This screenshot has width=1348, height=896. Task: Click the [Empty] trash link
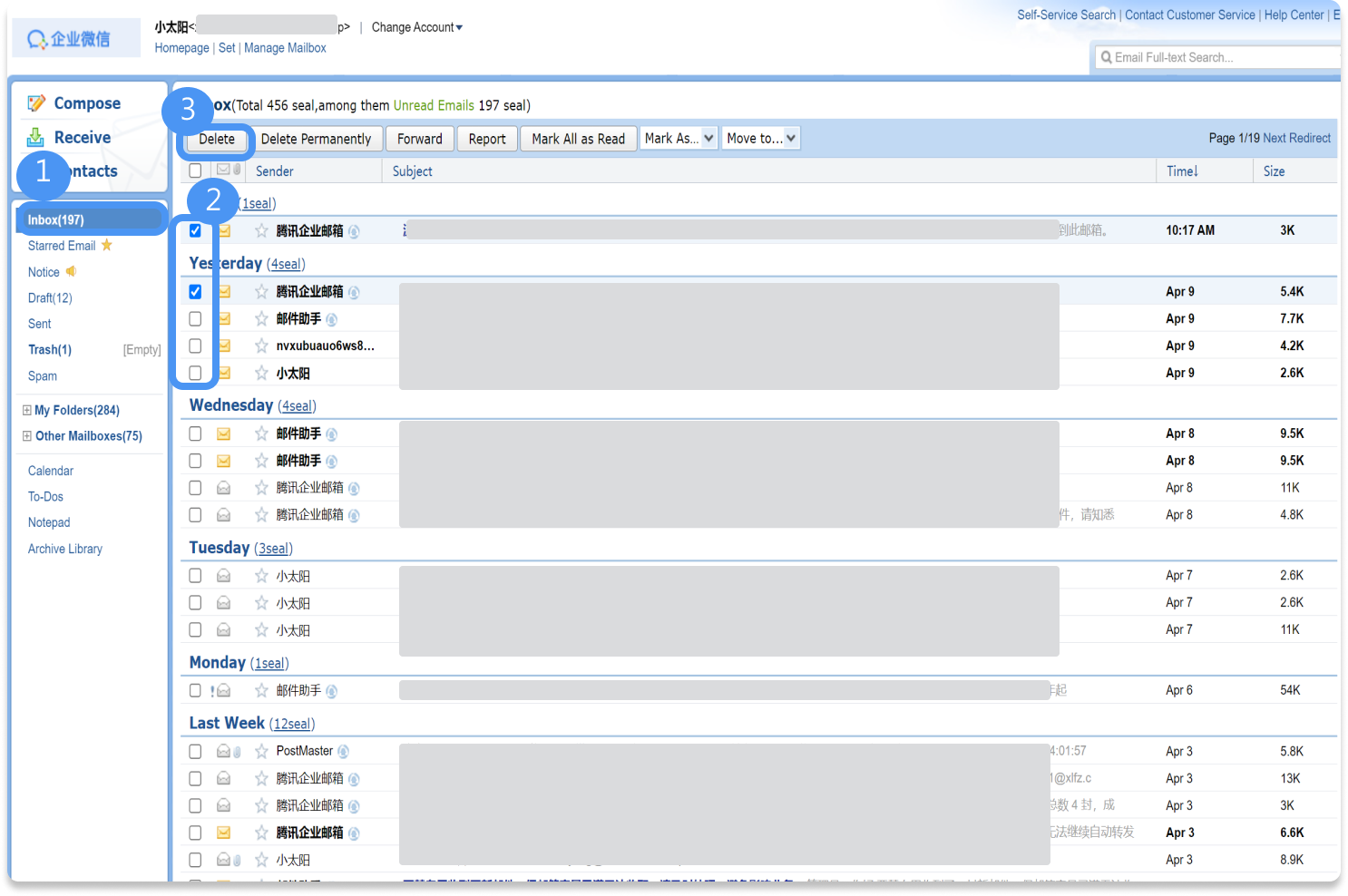click(x=142, y=350)
